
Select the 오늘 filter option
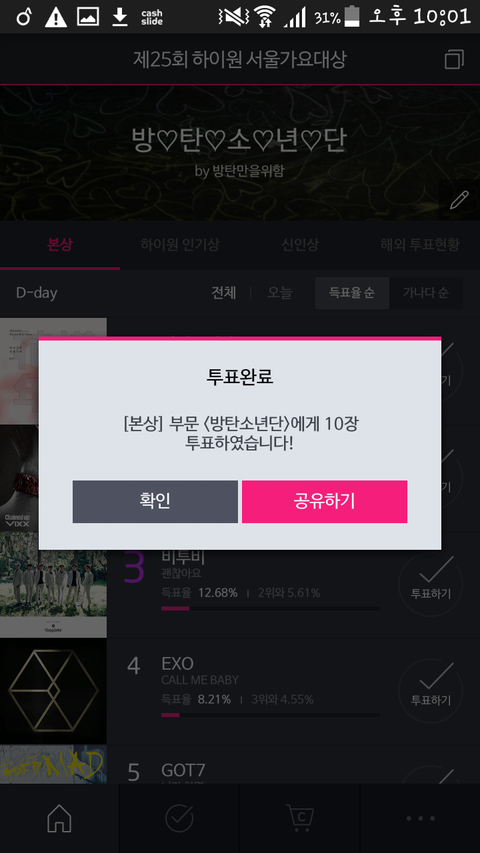click(280, 293)
